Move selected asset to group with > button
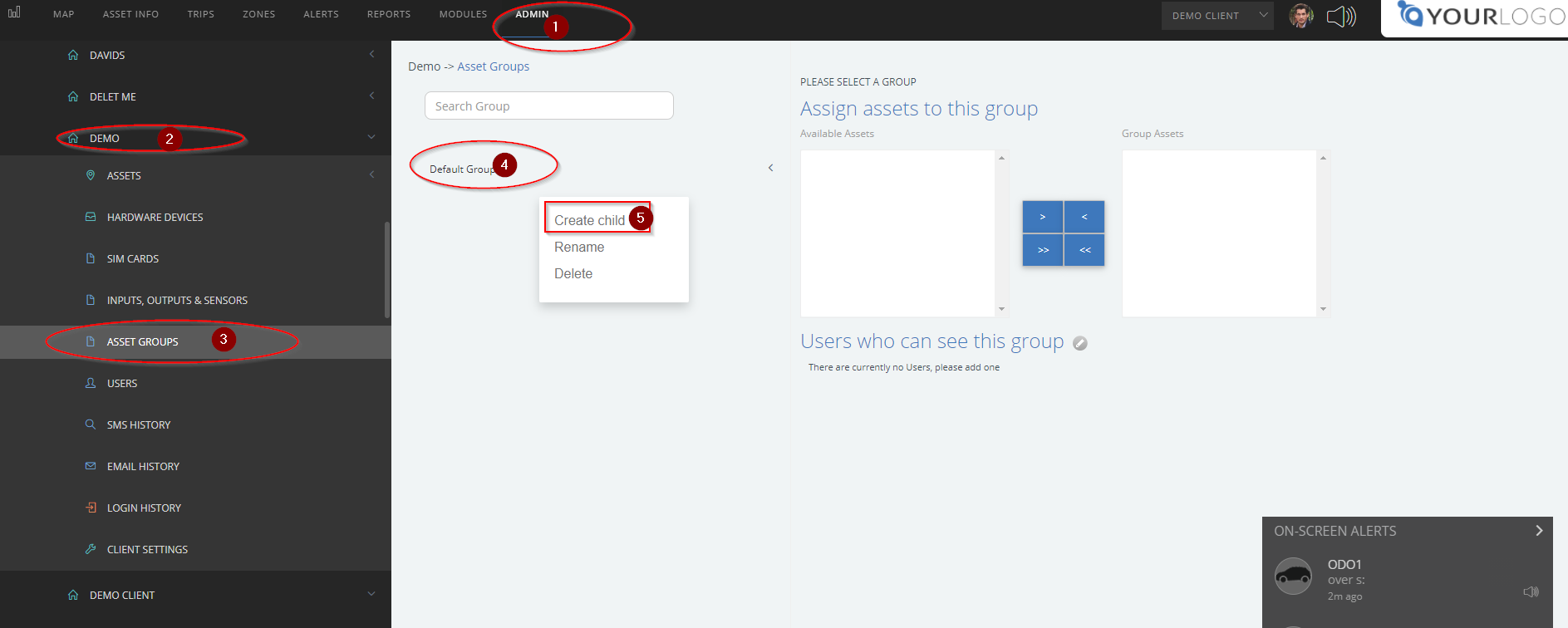This screenshot has height=628, width=1568. pos(1043,217)
